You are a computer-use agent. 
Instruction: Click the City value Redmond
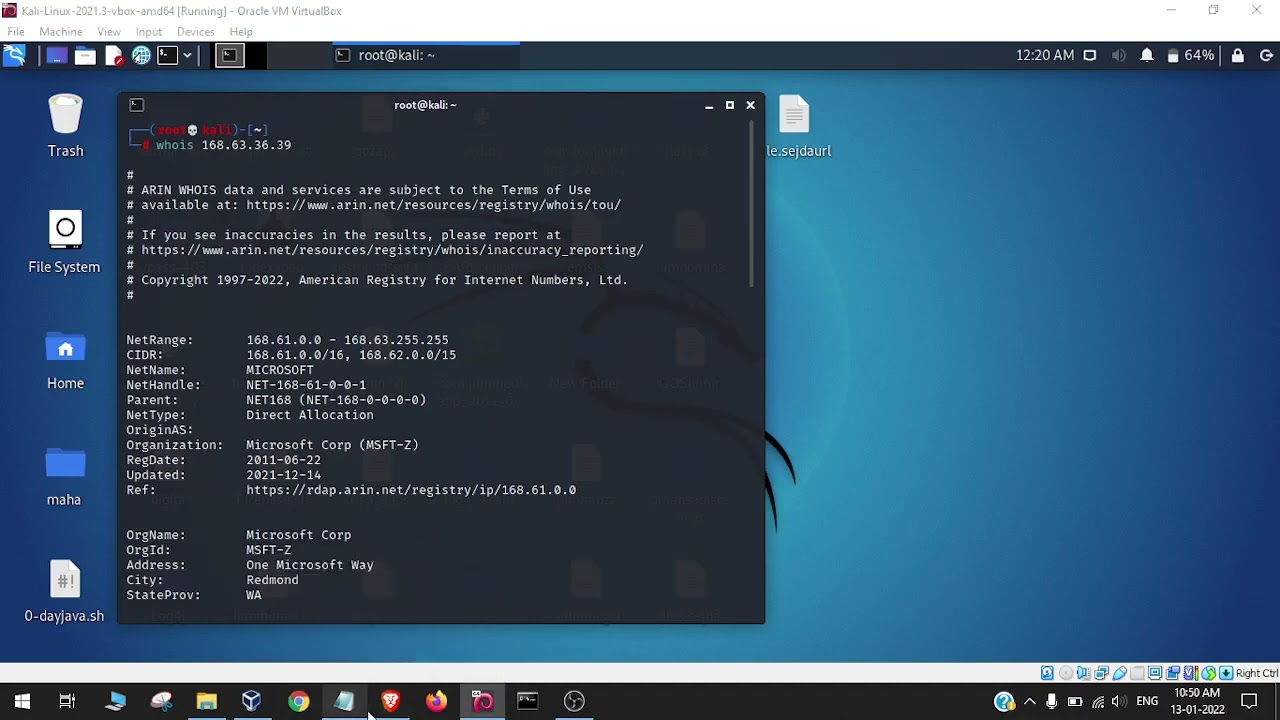272,580
